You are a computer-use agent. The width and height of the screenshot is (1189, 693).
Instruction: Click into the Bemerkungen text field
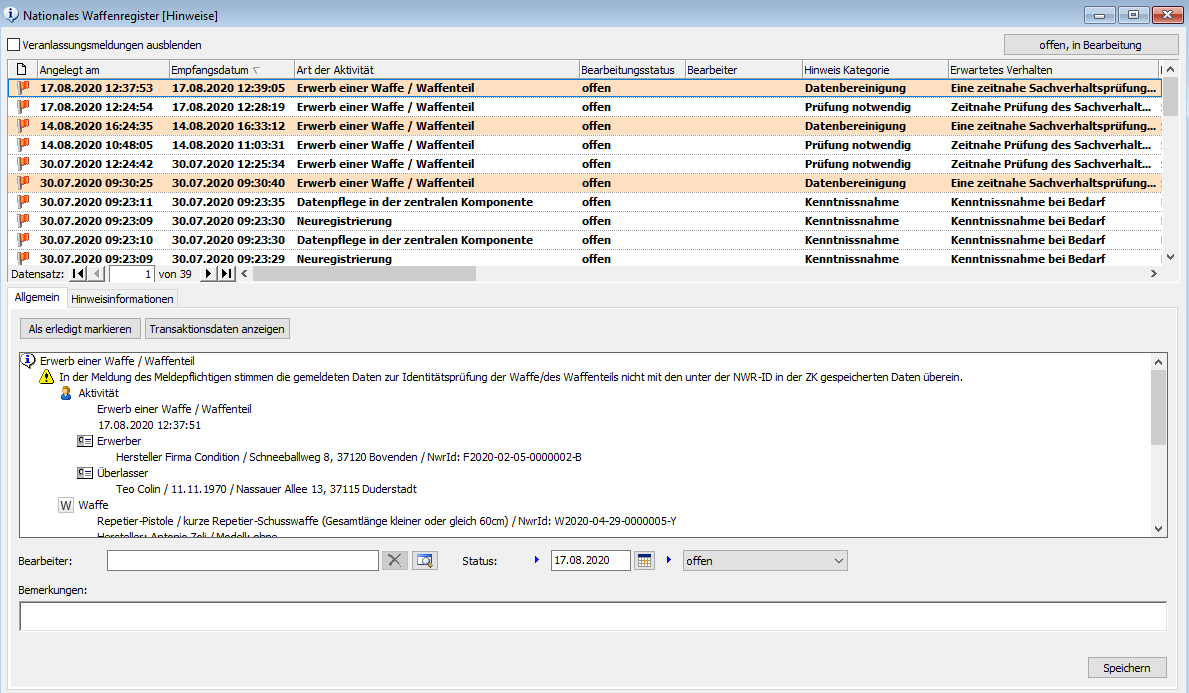pos(592,616)
